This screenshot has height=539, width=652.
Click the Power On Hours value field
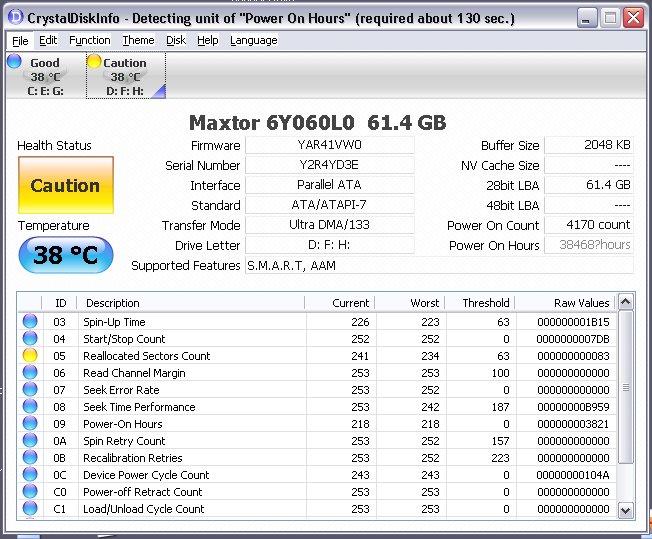(589, 245)
